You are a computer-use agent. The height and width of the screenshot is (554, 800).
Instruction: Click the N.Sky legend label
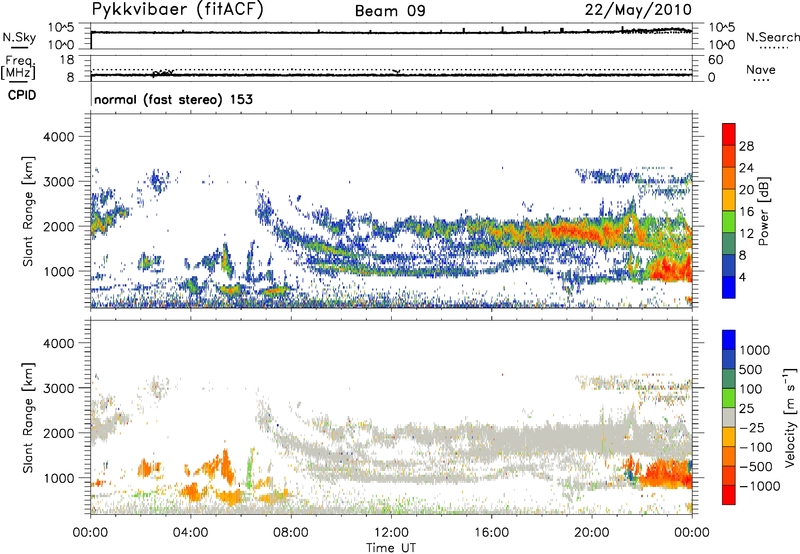click(19, 37)
